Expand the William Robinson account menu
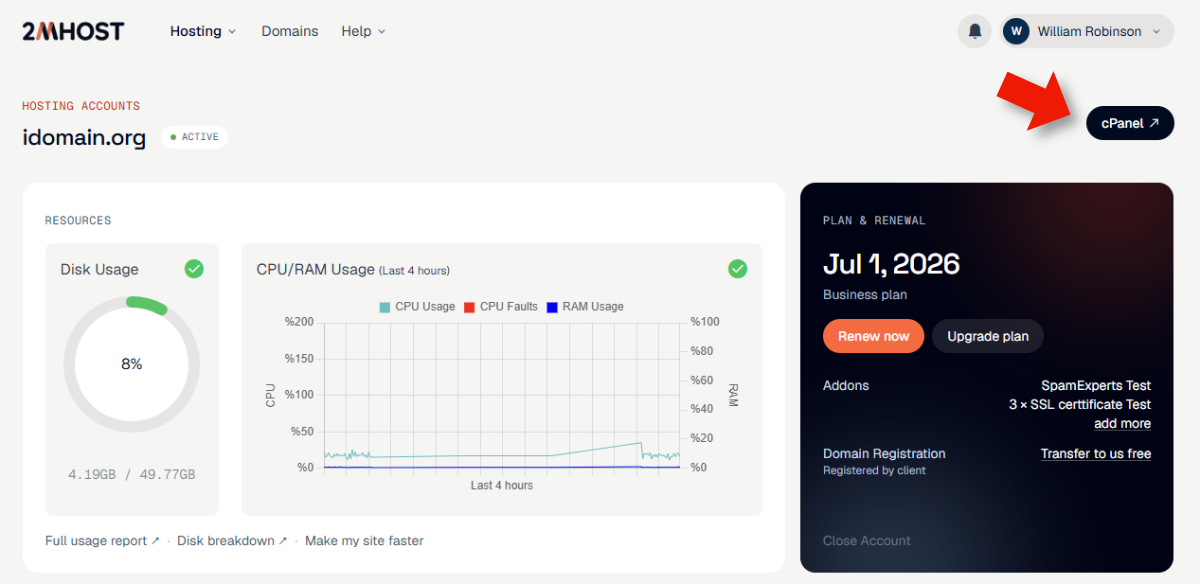 pyautogui.click(x=1086, y=31)
